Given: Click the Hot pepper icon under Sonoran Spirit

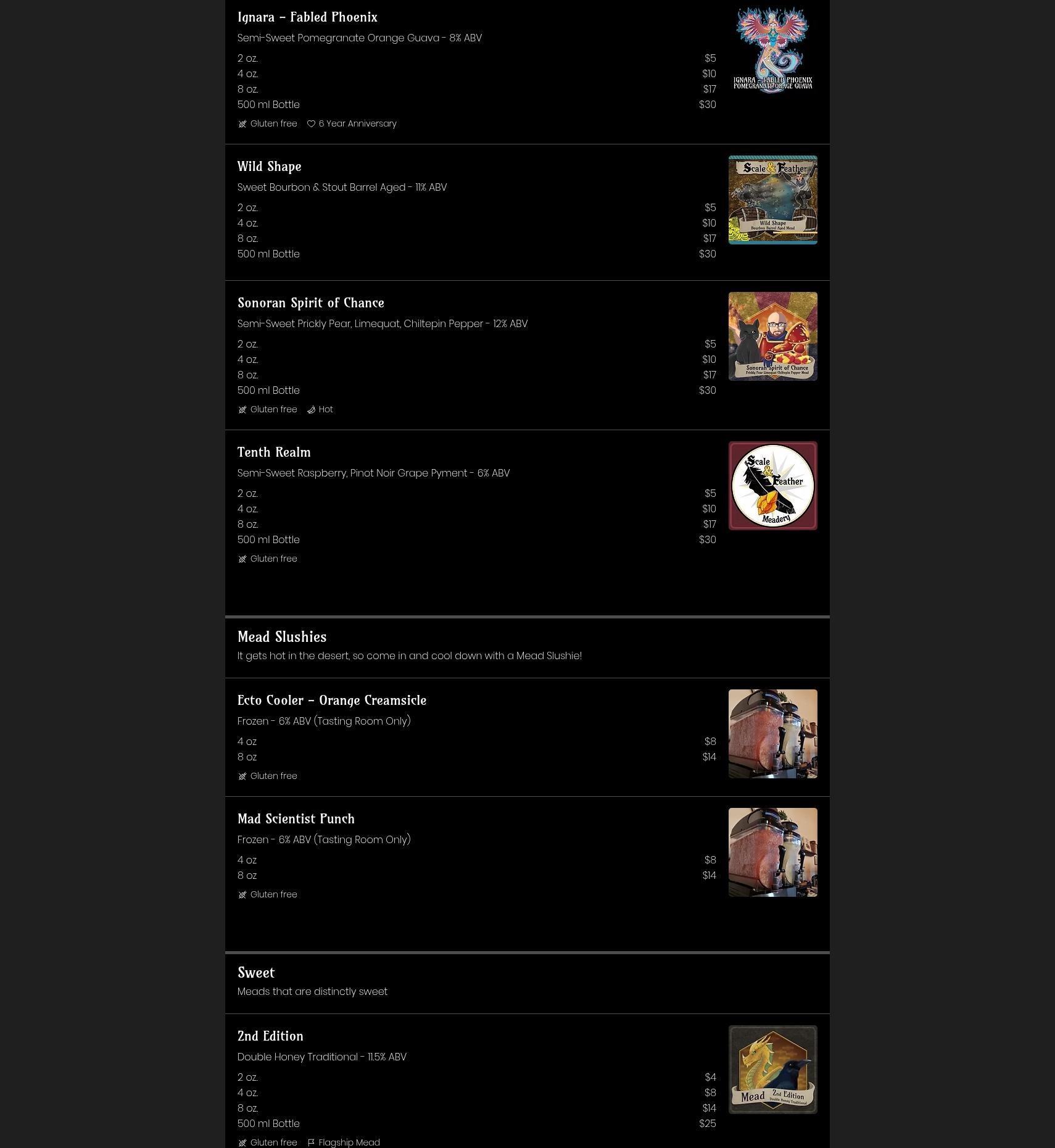Looking at the screenshot, I should tap(311, 410).
